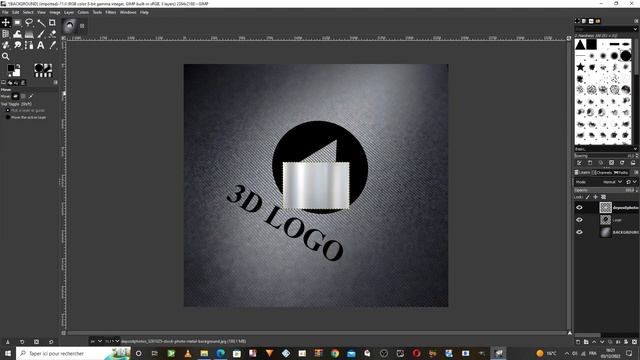Open layers dock configuration menu
The height and width of the screenshot is (360, 640).
click(636, 173)
